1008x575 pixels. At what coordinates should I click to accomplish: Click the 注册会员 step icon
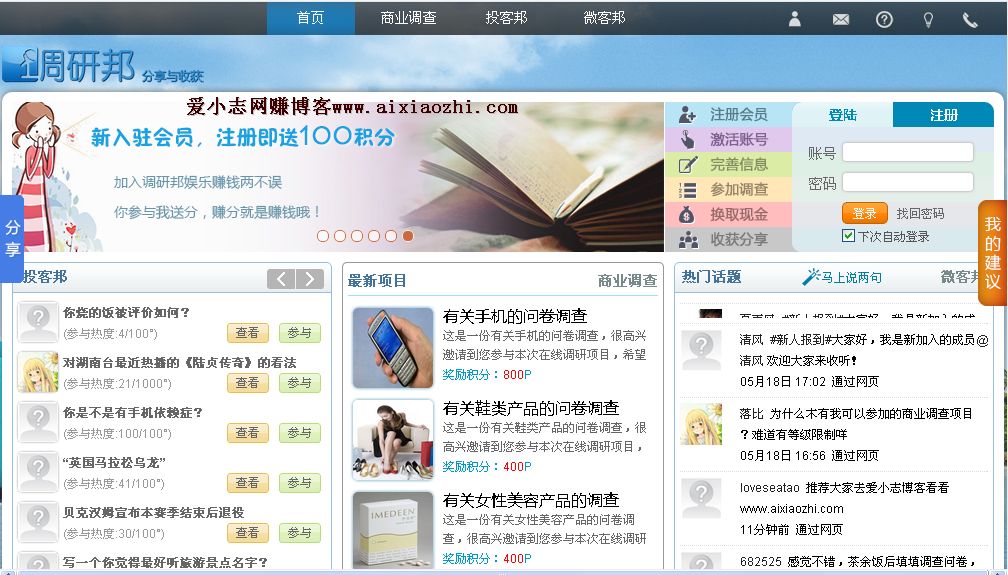click(x=687, y=114)
